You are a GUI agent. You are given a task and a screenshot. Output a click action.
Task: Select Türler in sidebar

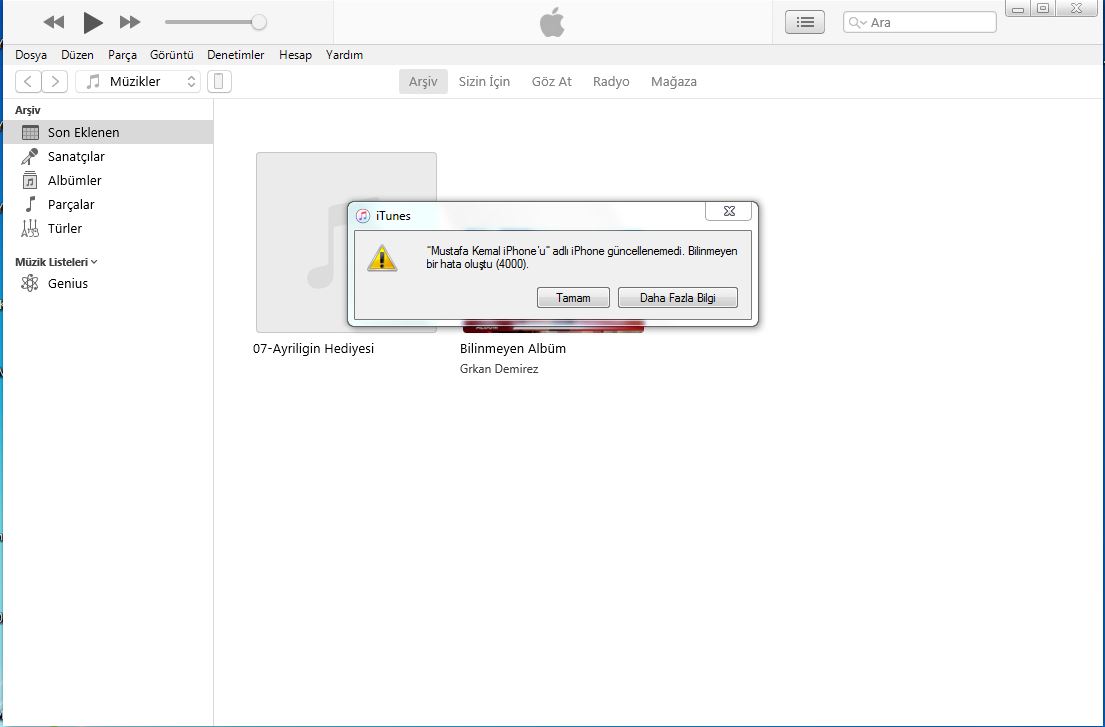(x=108, y=228)
